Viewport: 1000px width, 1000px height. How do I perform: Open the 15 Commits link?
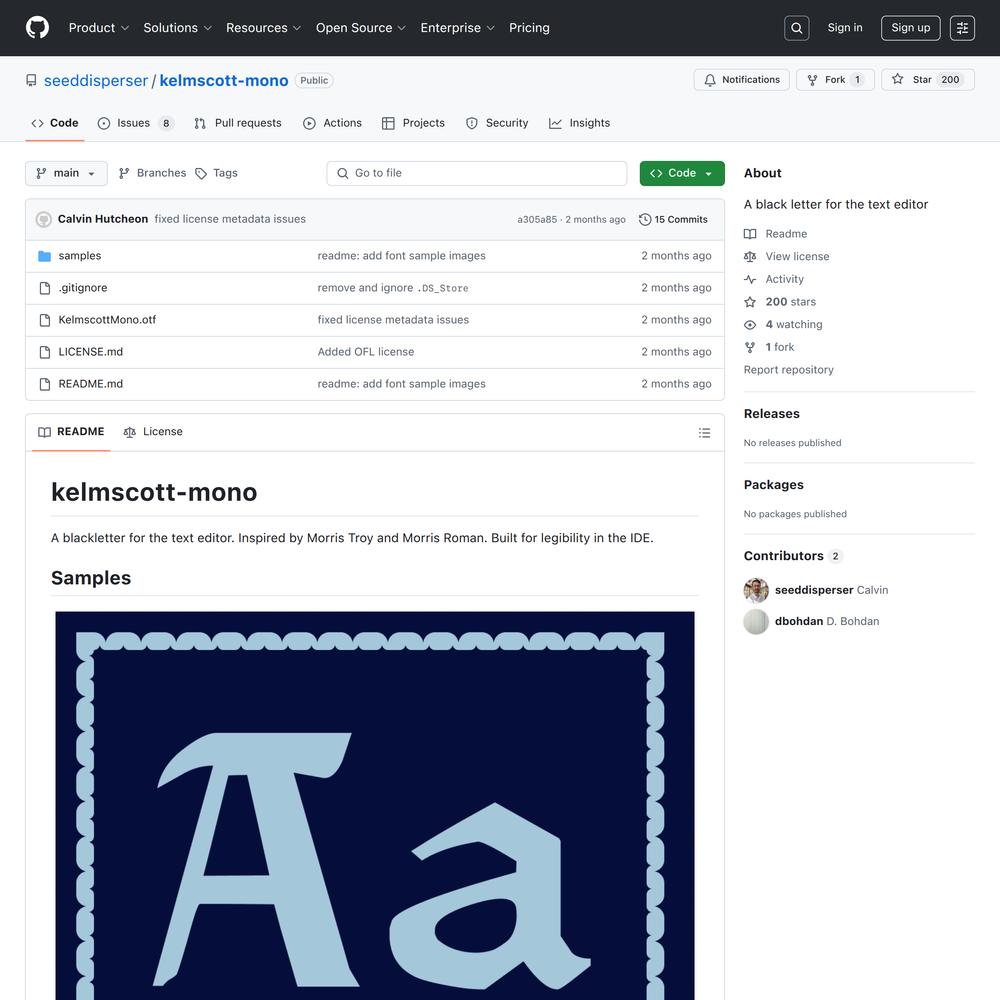pyautogui.click(x=673, y=219)
